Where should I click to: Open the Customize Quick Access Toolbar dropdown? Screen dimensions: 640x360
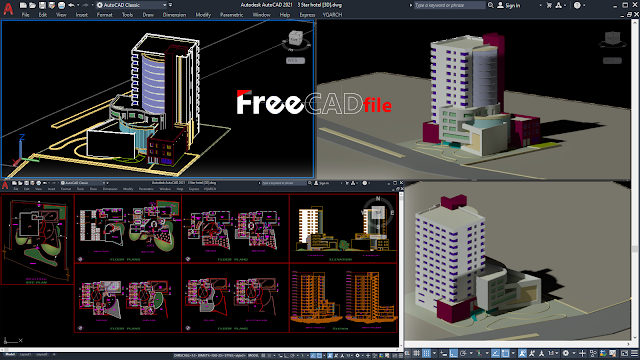tap(171, 5)
